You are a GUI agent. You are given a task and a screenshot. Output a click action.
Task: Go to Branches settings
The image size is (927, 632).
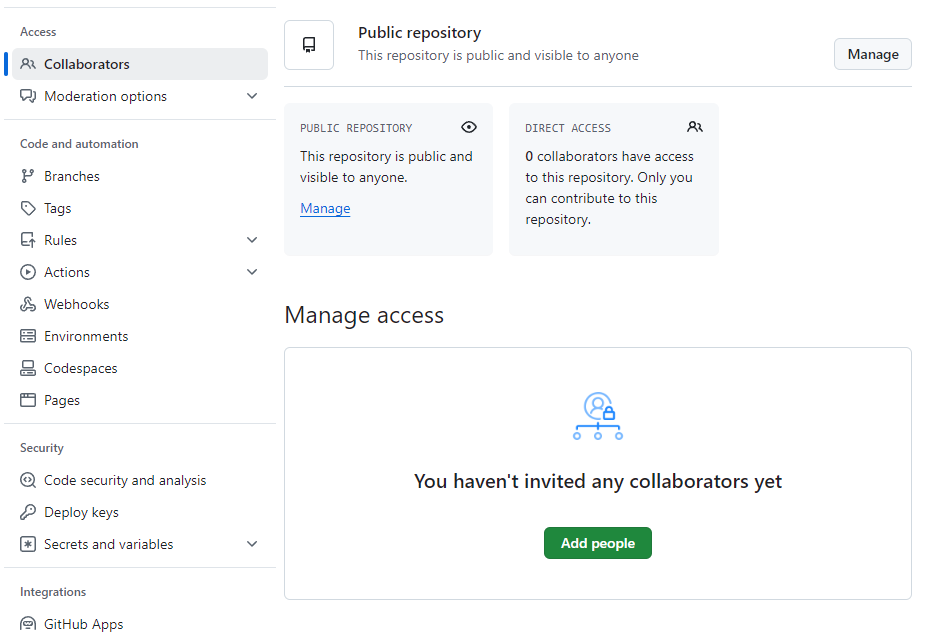click(140, 176)
